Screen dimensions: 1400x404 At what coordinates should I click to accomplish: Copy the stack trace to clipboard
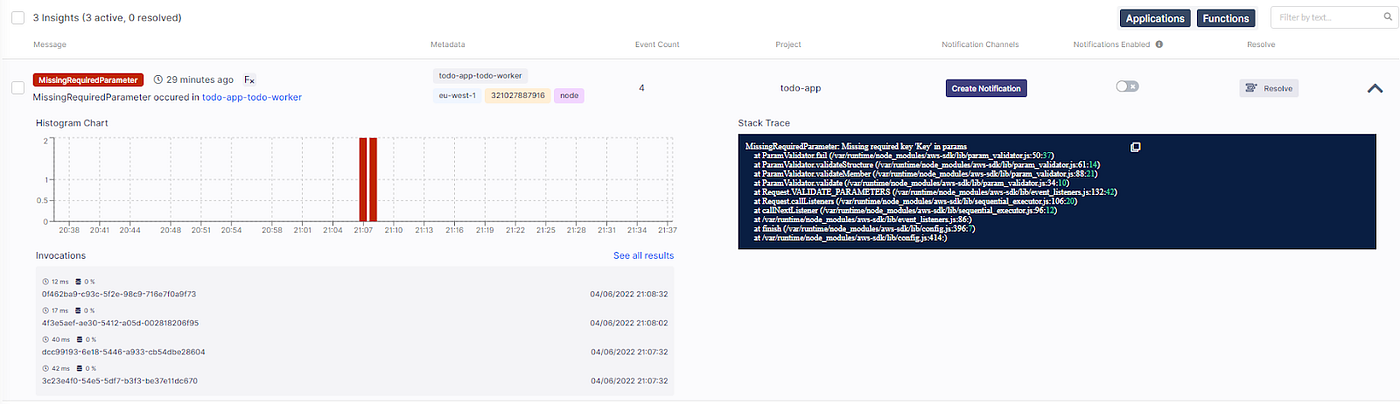[x=1135, y=147]
